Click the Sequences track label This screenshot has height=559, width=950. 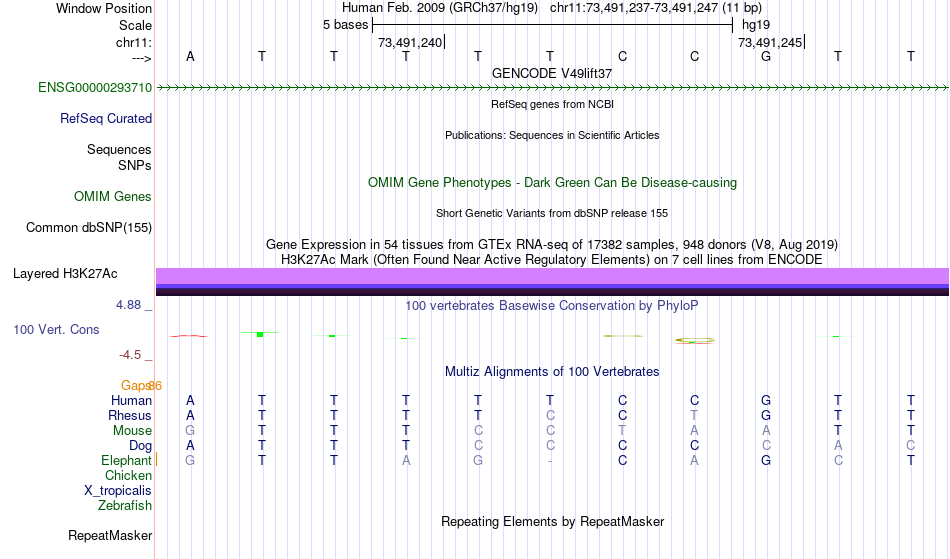[x=119, y=150]
